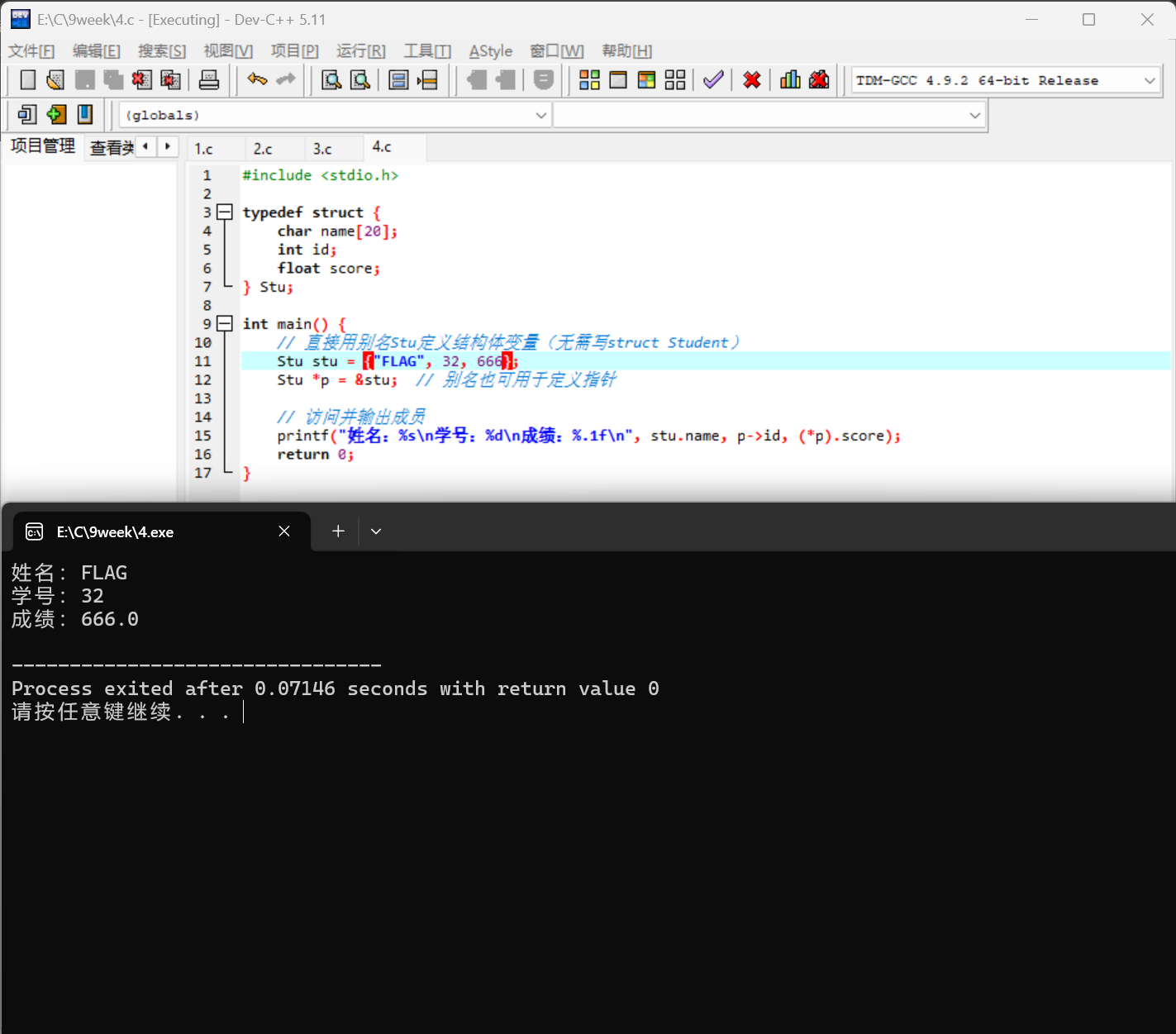
Task: Click the overlapping windows icon in second toolbar
Action: pyautogui.click(x=27, y=114)
